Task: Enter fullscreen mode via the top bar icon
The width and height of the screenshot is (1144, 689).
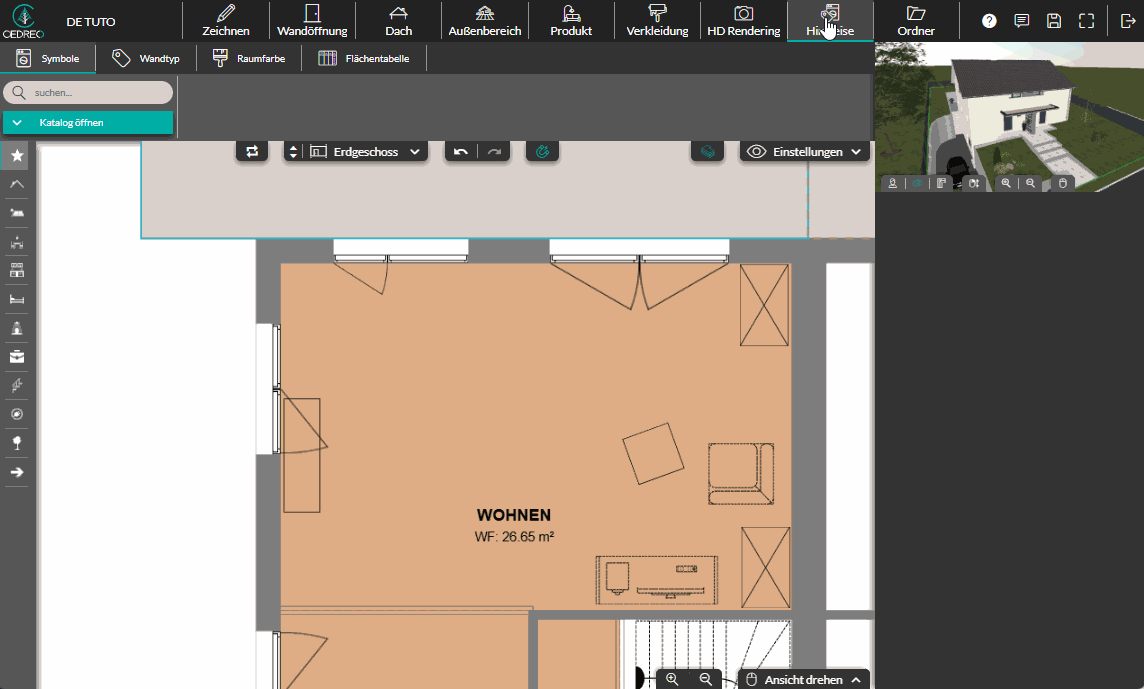Action: point(1086,21)
